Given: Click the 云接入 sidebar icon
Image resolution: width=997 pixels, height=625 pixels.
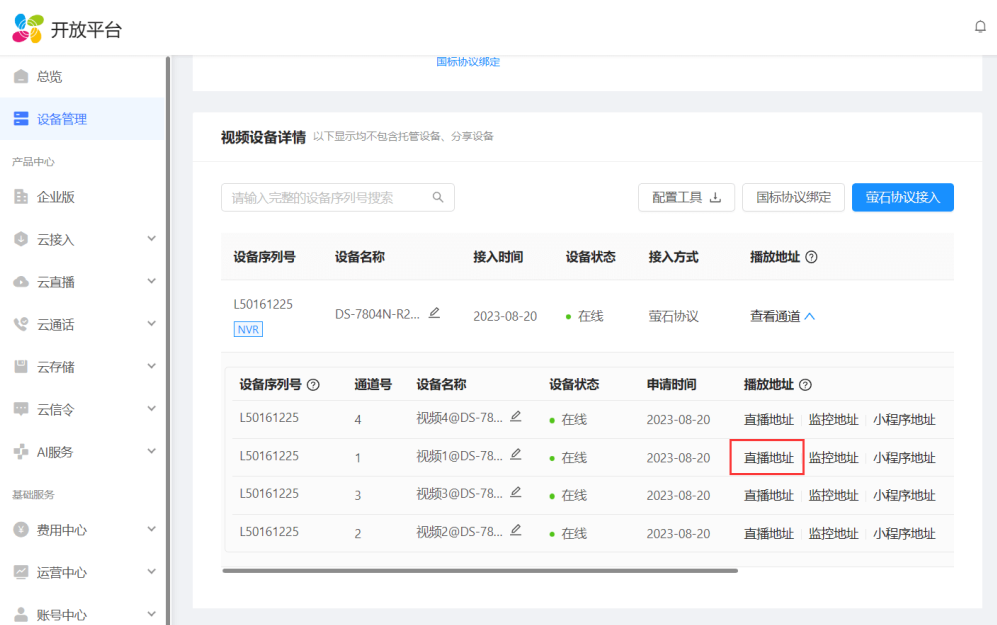Looking at the screenshot, I should (21, 239).
